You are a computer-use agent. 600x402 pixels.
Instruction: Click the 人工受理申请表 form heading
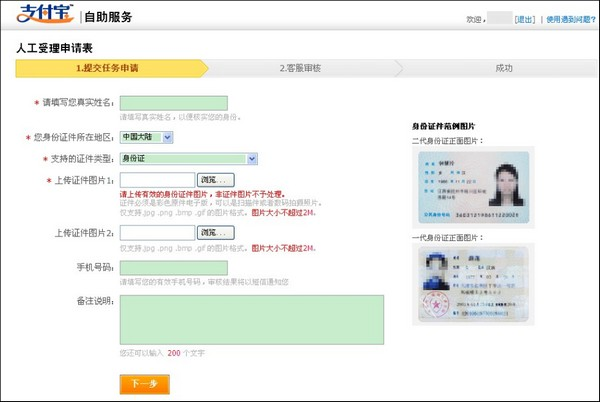(x=55, y=47)
